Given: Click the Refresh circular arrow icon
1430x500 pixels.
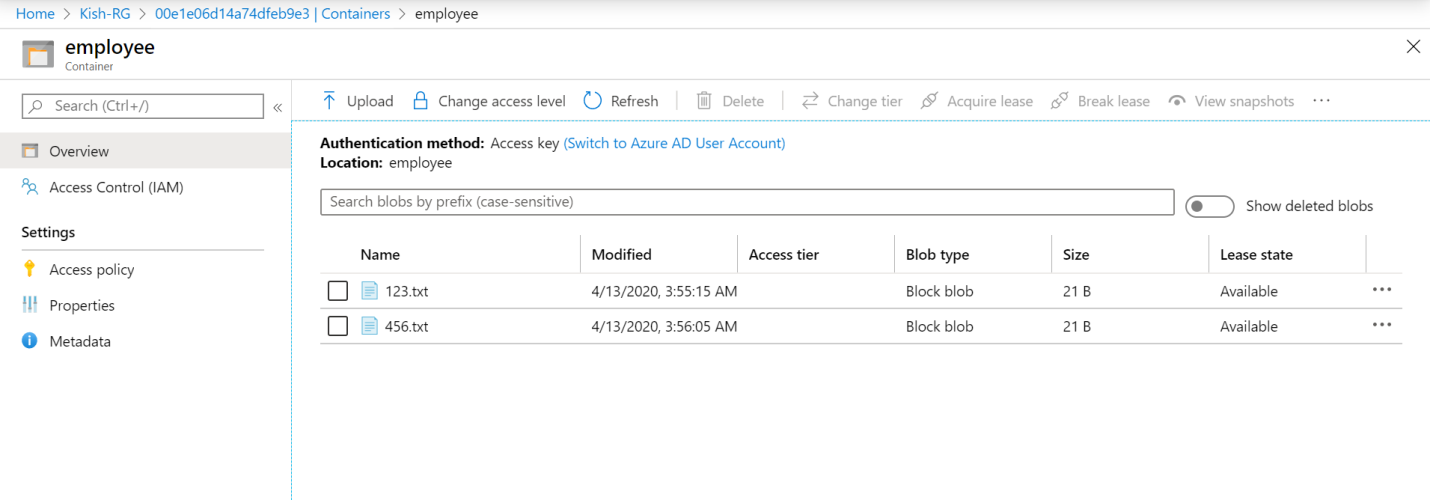Looking at the screenshot, I should (592, 101).
